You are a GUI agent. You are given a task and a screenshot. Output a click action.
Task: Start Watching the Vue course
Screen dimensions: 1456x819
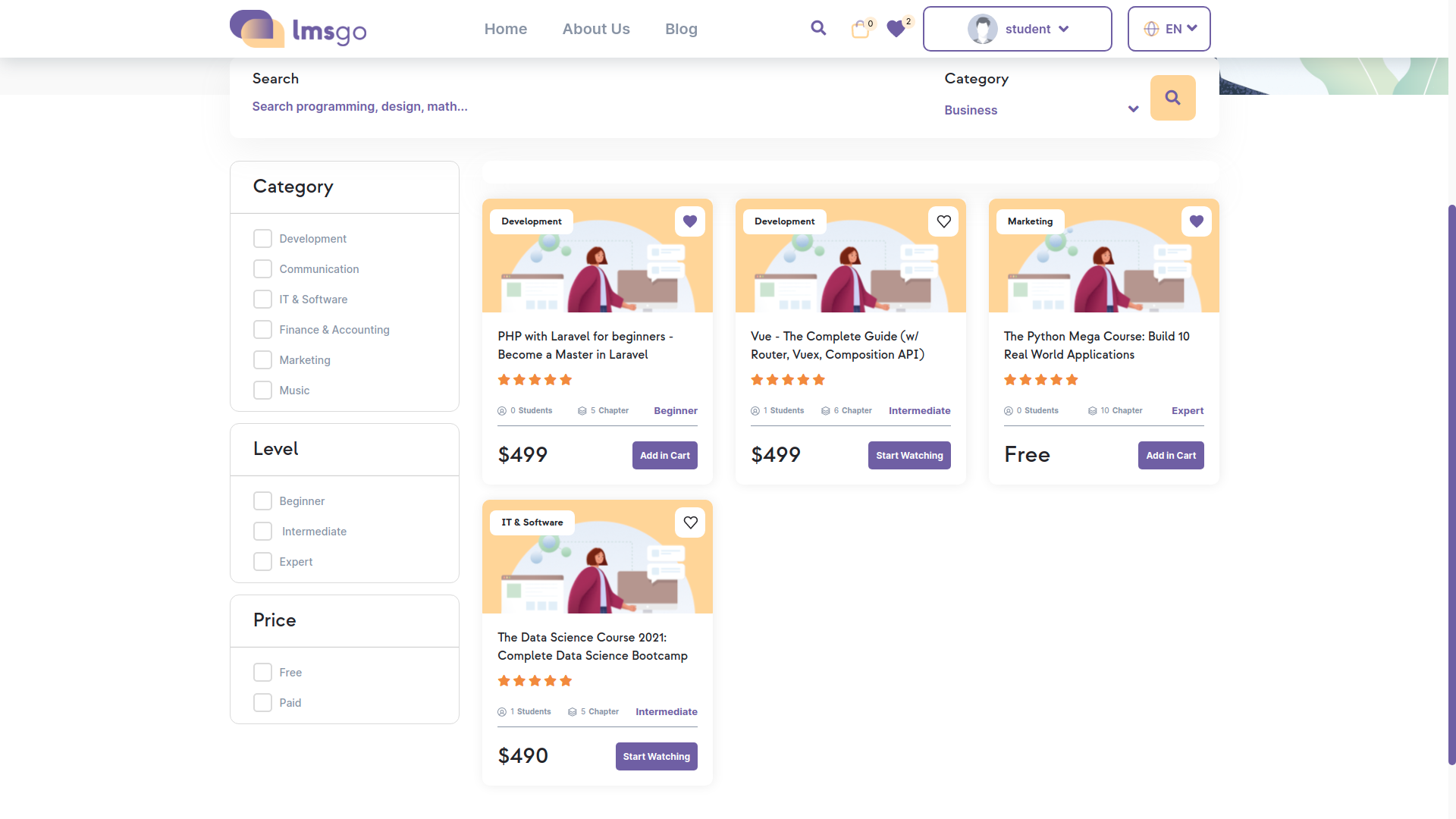[908, 456]
